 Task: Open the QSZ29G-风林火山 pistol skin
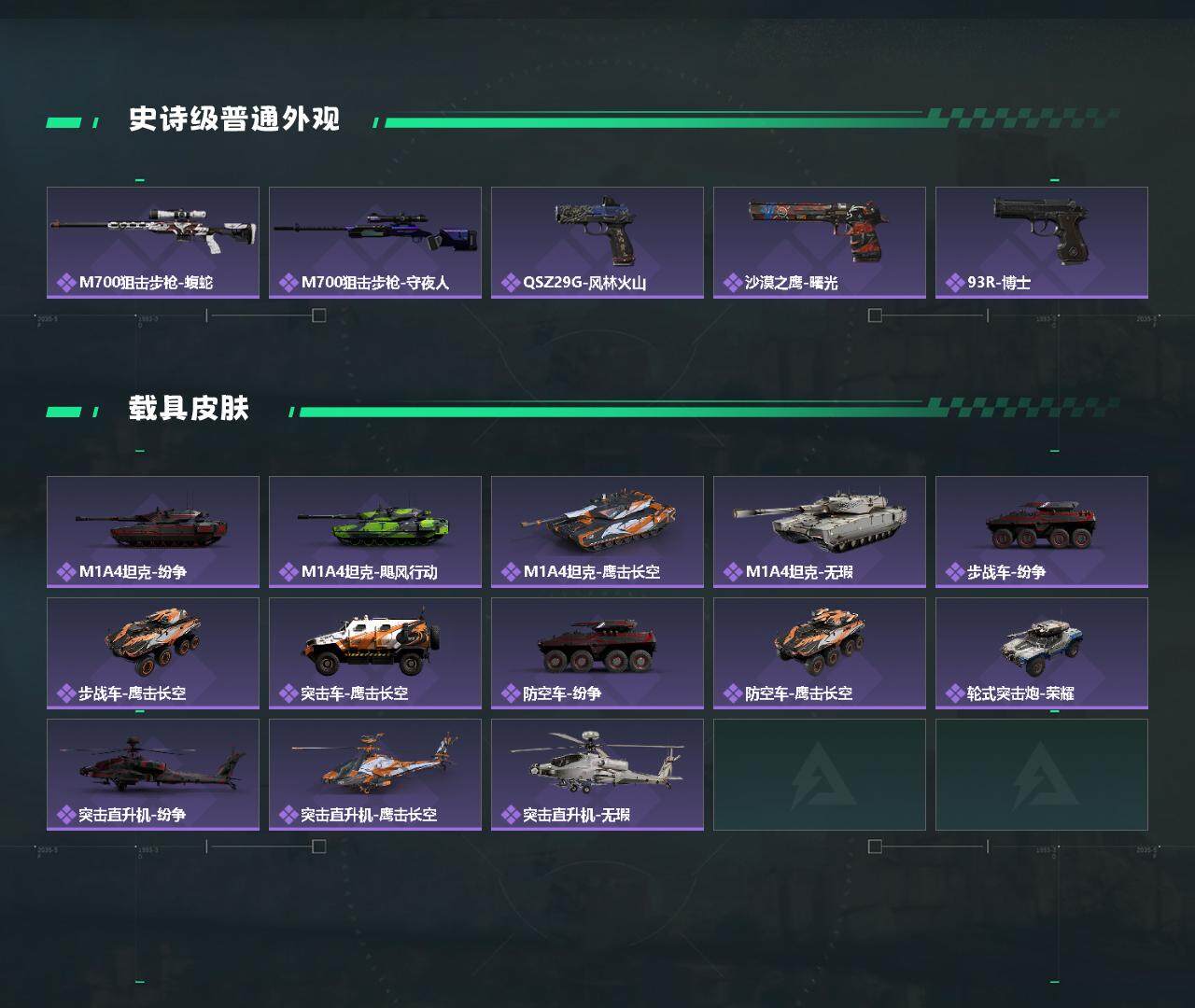597,243
